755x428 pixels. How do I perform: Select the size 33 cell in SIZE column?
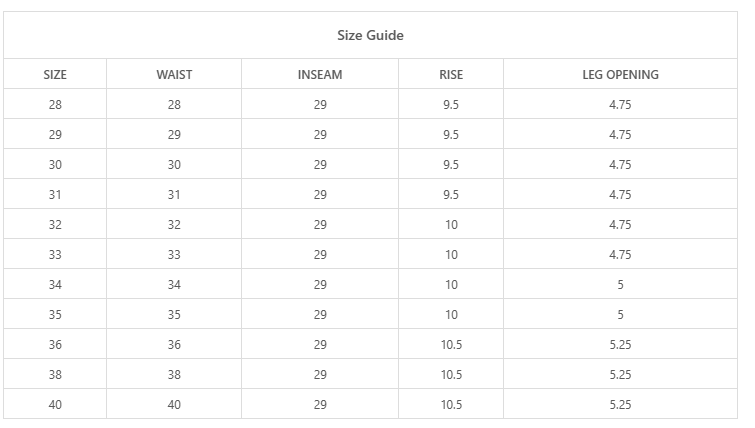click(55, 255)
